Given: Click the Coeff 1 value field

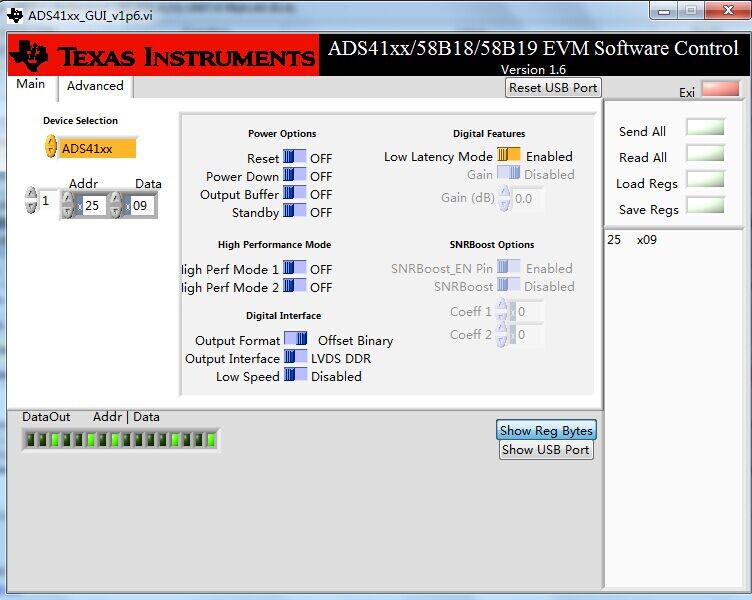Looking at the screenshot, I should 529,312.
